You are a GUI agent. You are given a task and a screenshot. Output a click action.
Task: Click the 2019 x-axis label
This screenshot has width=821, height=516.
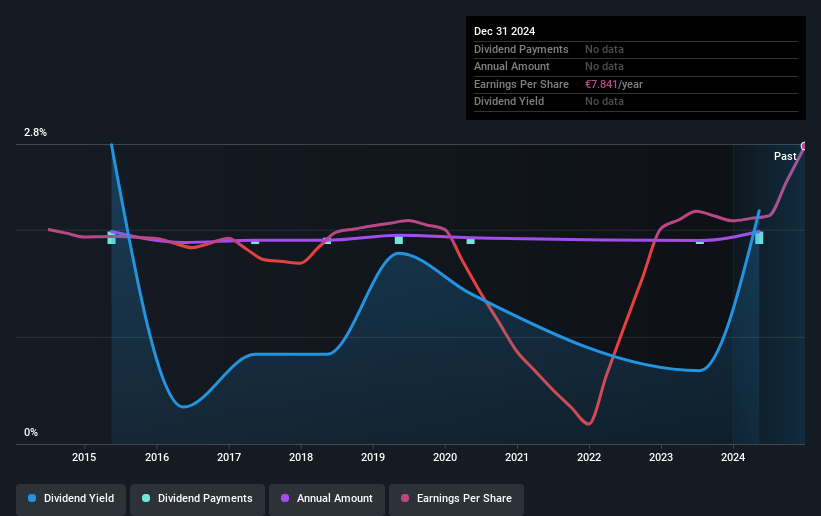point(373,457)
